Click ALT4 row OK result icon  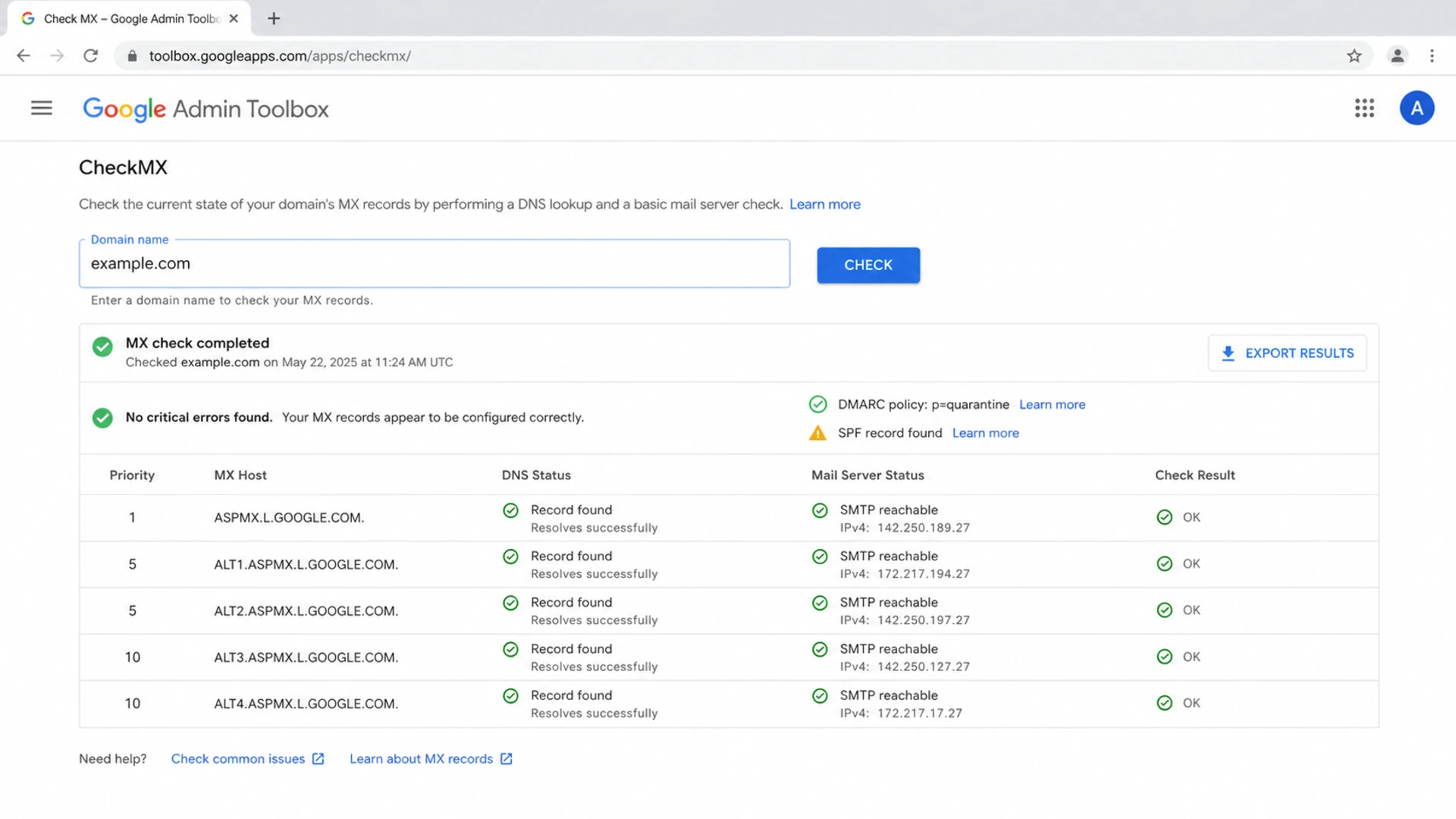pos(1165,703)
